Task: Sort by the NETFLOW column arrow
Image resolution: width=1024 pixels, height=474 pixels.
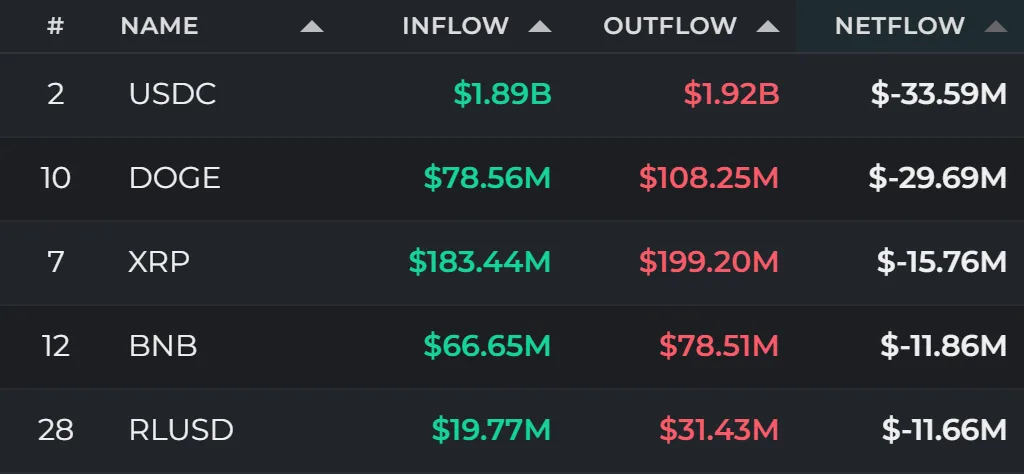Action: click(995, 27)
